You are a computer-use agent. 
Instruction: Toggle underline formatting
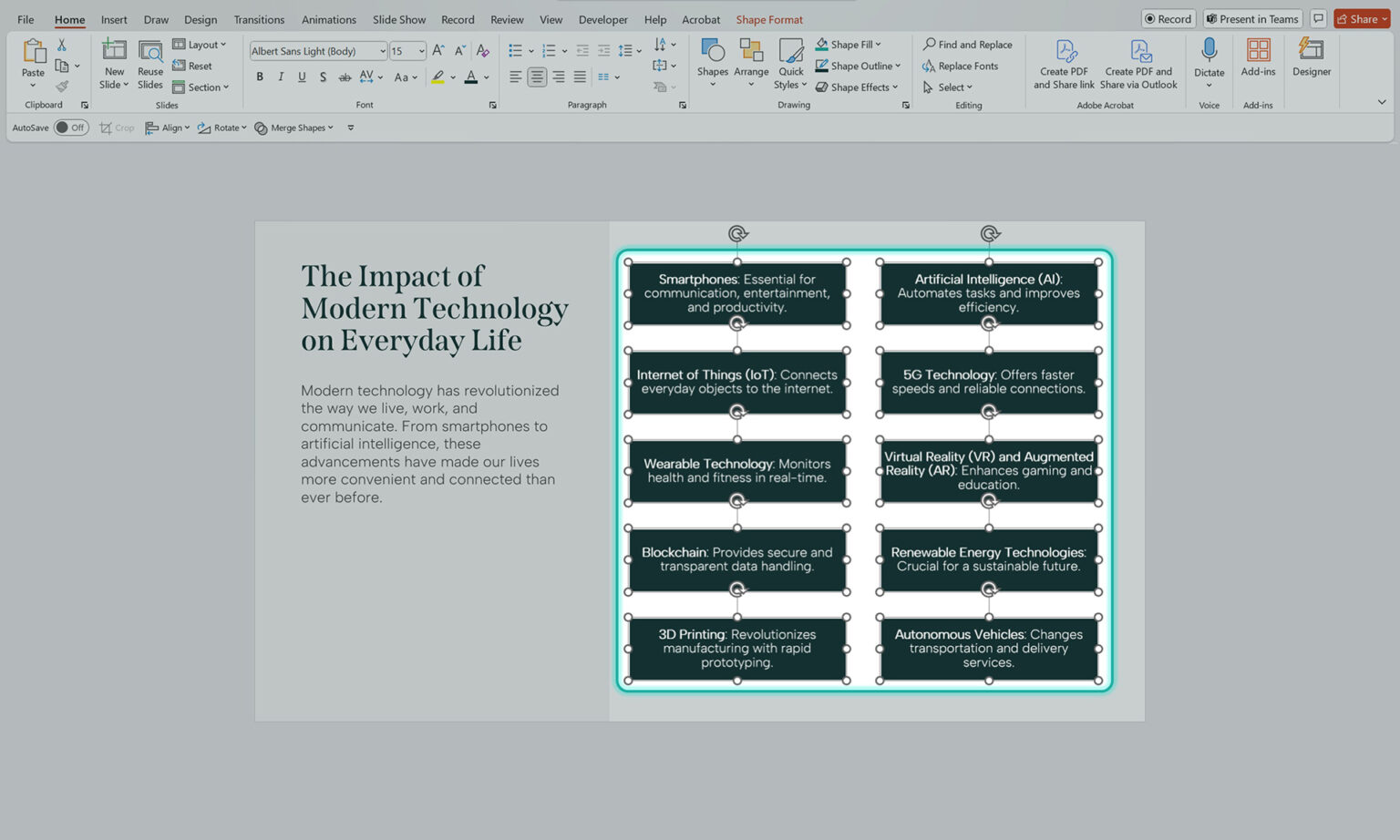pos(302,77)
